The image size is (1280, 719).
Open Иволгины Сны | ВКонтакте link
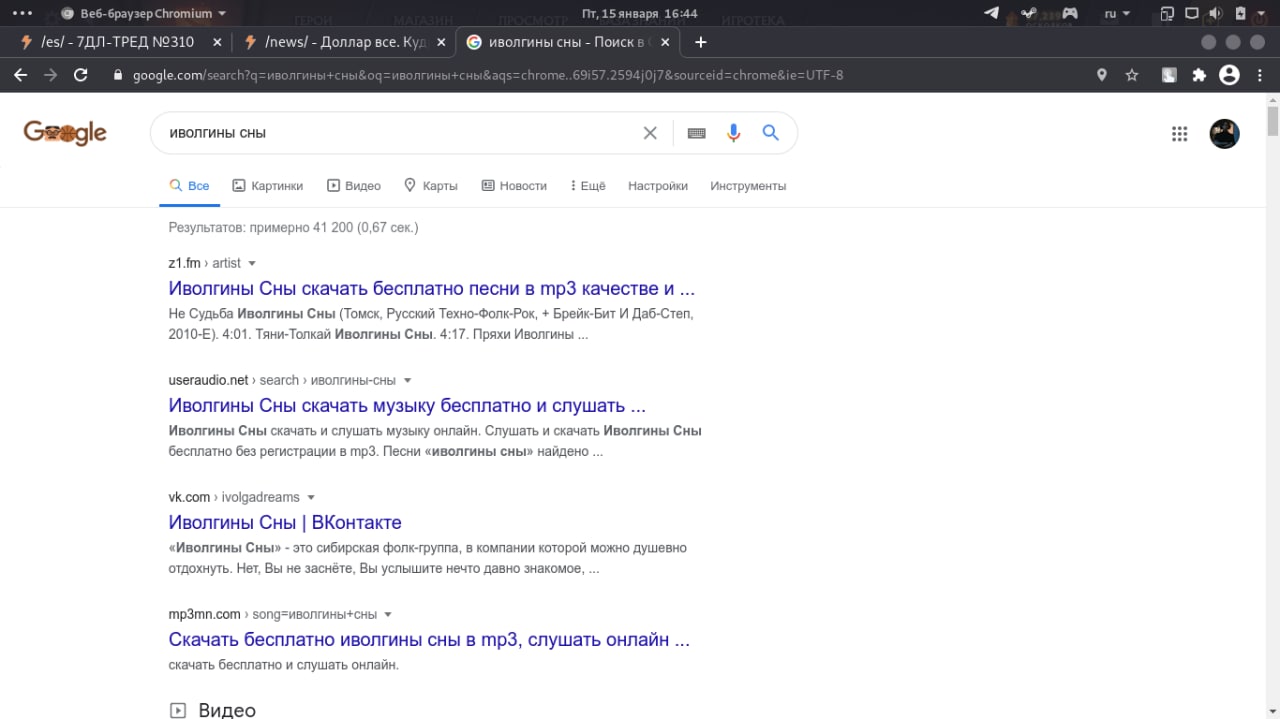point(285,523)
